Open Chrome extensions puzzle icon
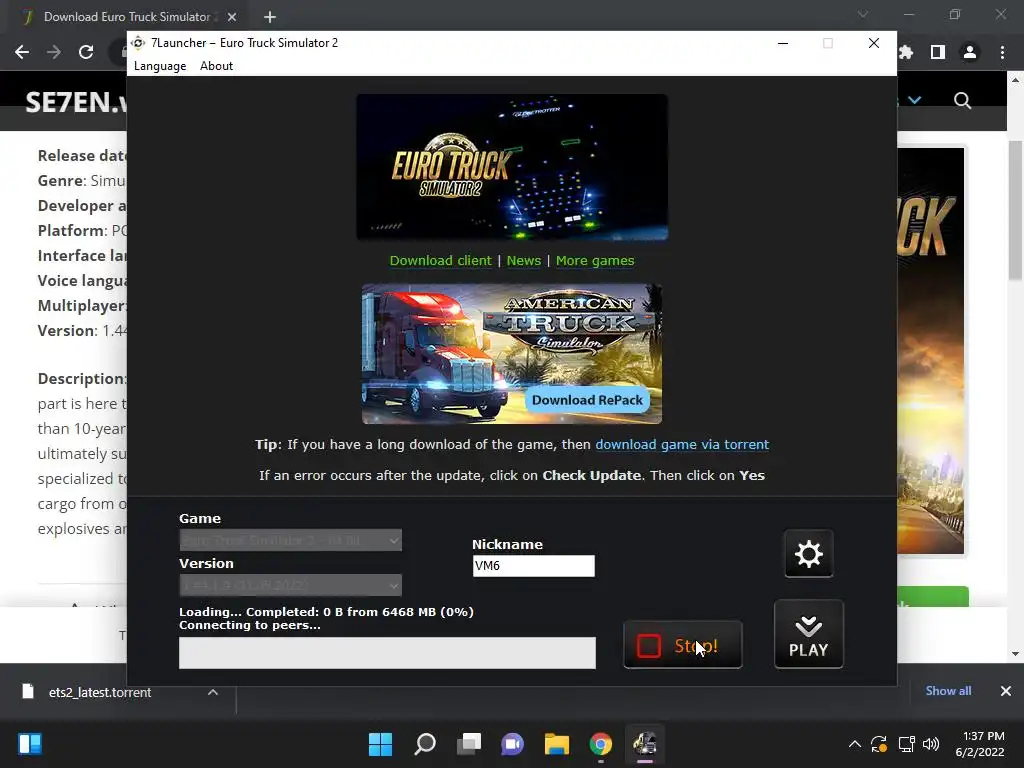The height and width of the screenshot is (768, 1024). point(905,52)
